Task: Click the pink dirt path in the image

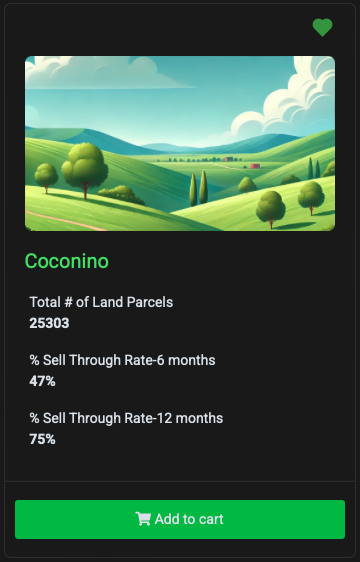Action: tap(65, 220)
